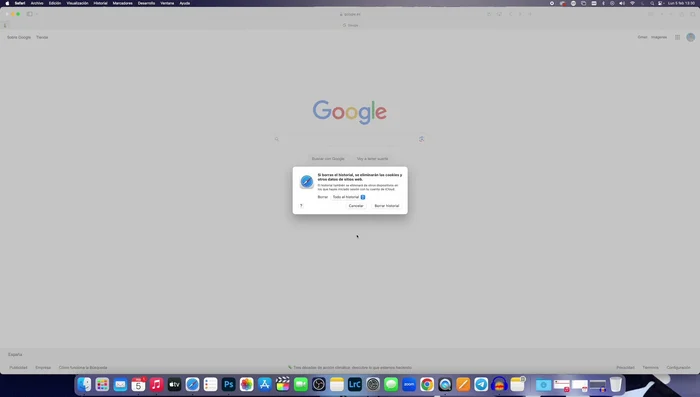The height and width of the screenshot is (397, 700).
Task: Expand the sidebar button dropdown chevron
Action: pyautogui.click(x=36, y=14)
